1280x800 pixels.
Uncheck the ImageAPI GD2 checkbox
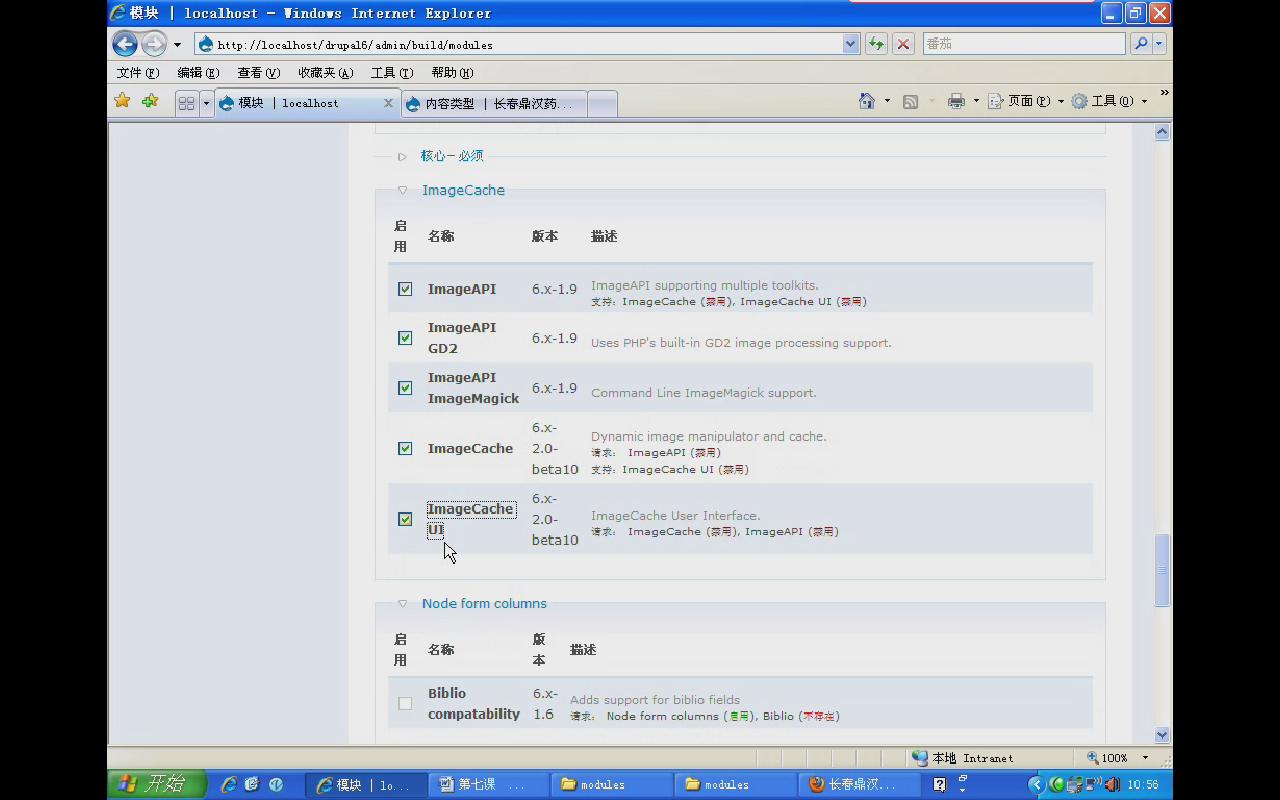coord(405,338)
